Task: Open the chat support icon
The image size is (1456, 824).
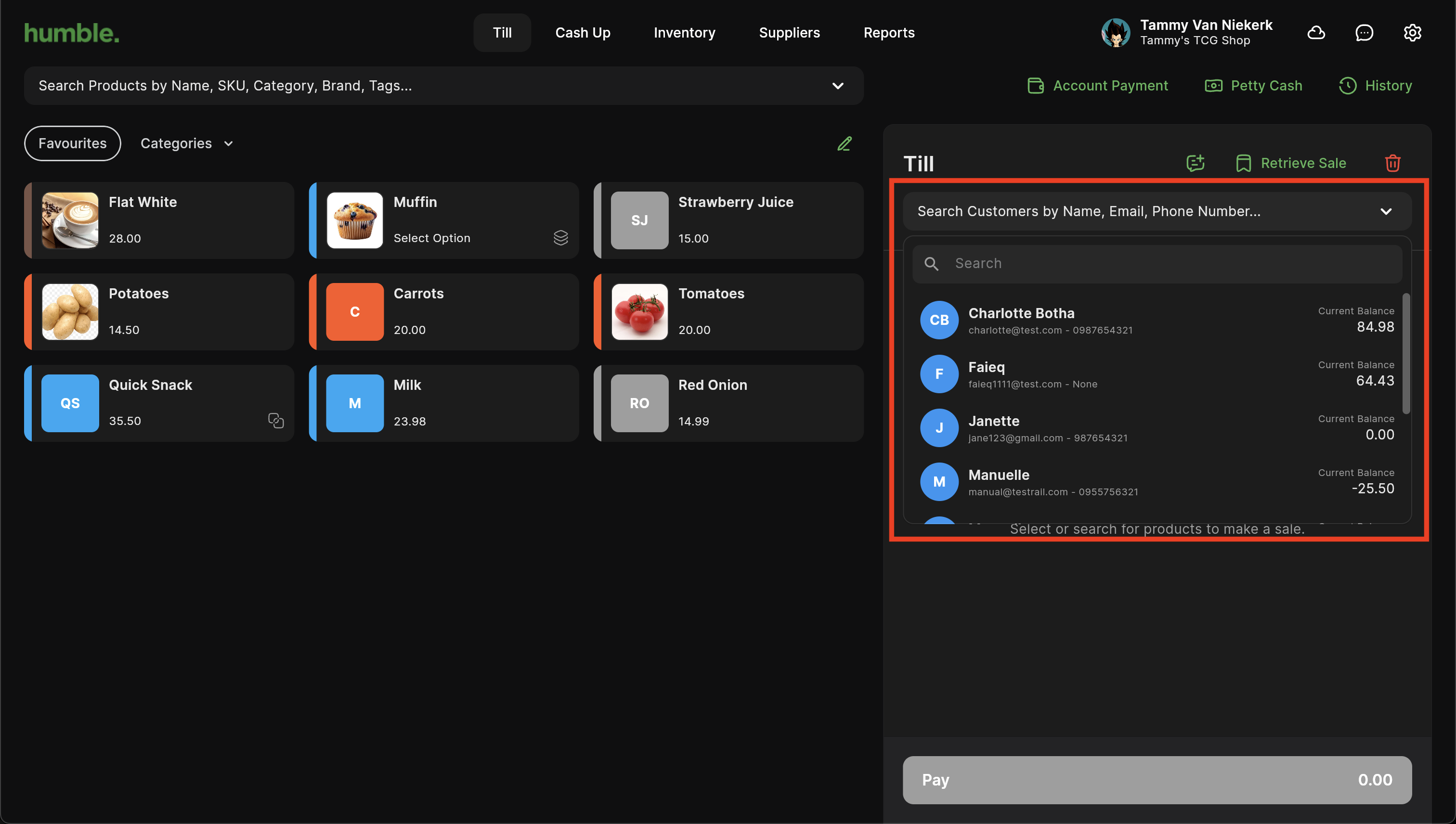Action: (x=1364, y=33)
